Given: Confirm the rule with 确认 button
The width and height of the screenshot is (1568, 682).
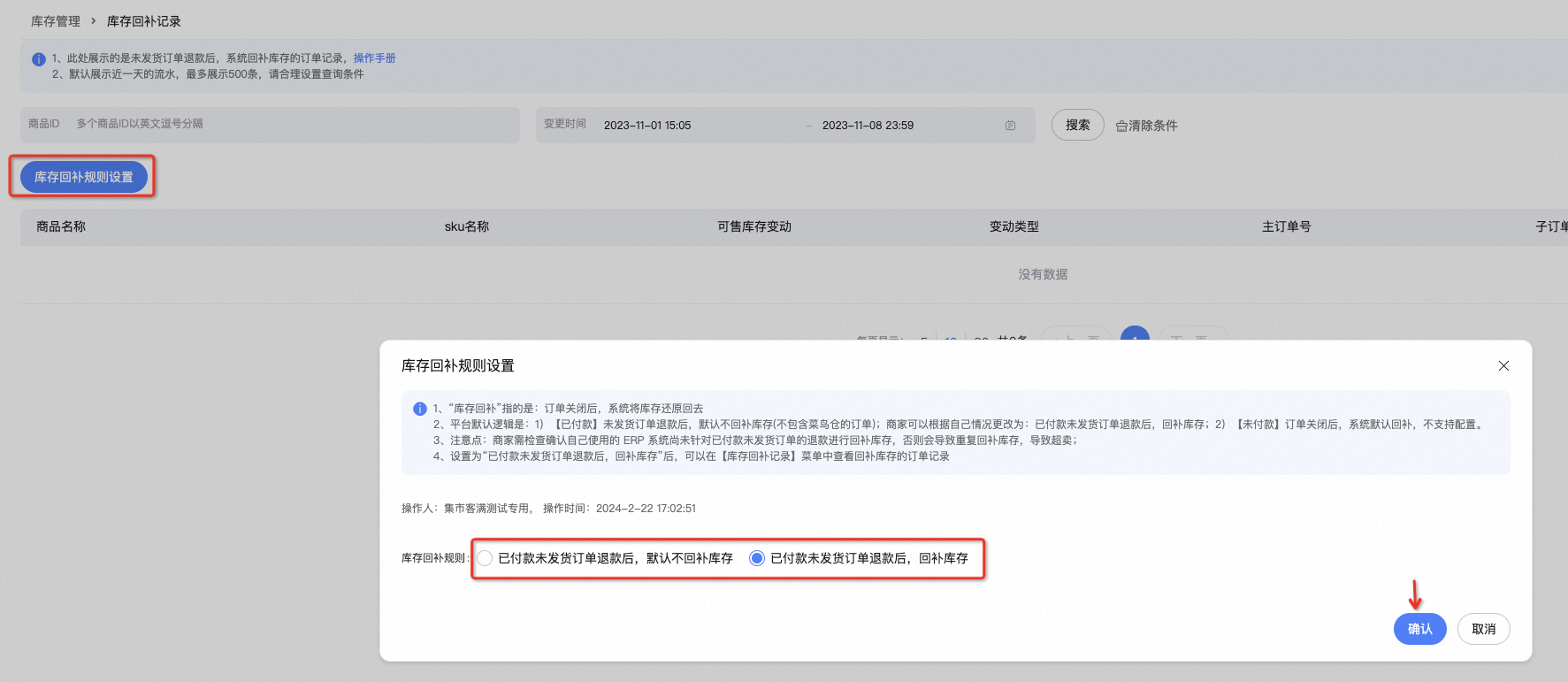Looking at the screenshot, I should click(1419, 629).
